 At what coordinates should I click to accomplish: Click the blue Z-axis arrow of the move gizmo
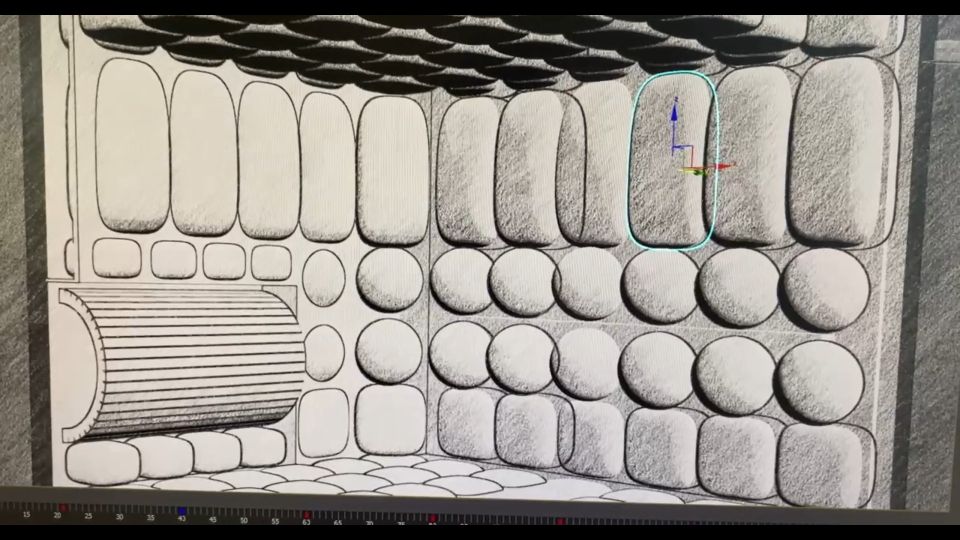[x=675, y=113]
